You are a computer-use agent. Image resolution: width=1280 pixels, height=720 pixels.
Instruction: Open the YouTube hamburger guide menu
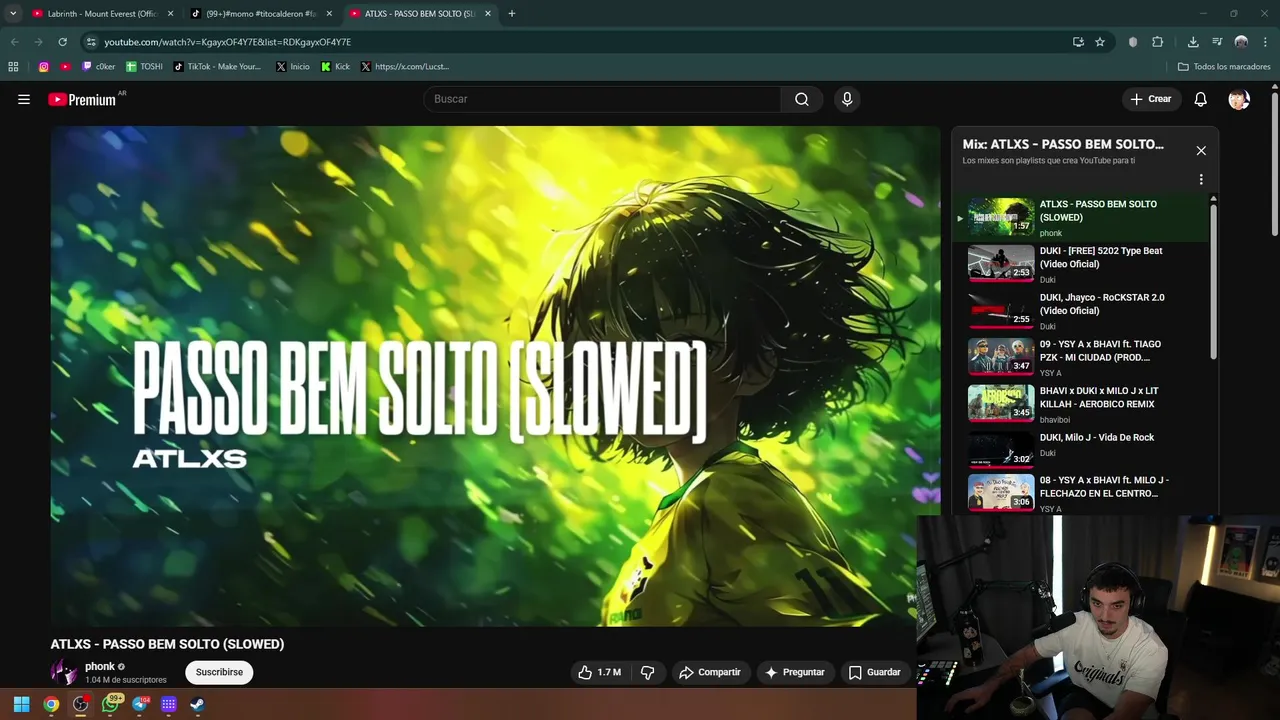tap(24, 99)
